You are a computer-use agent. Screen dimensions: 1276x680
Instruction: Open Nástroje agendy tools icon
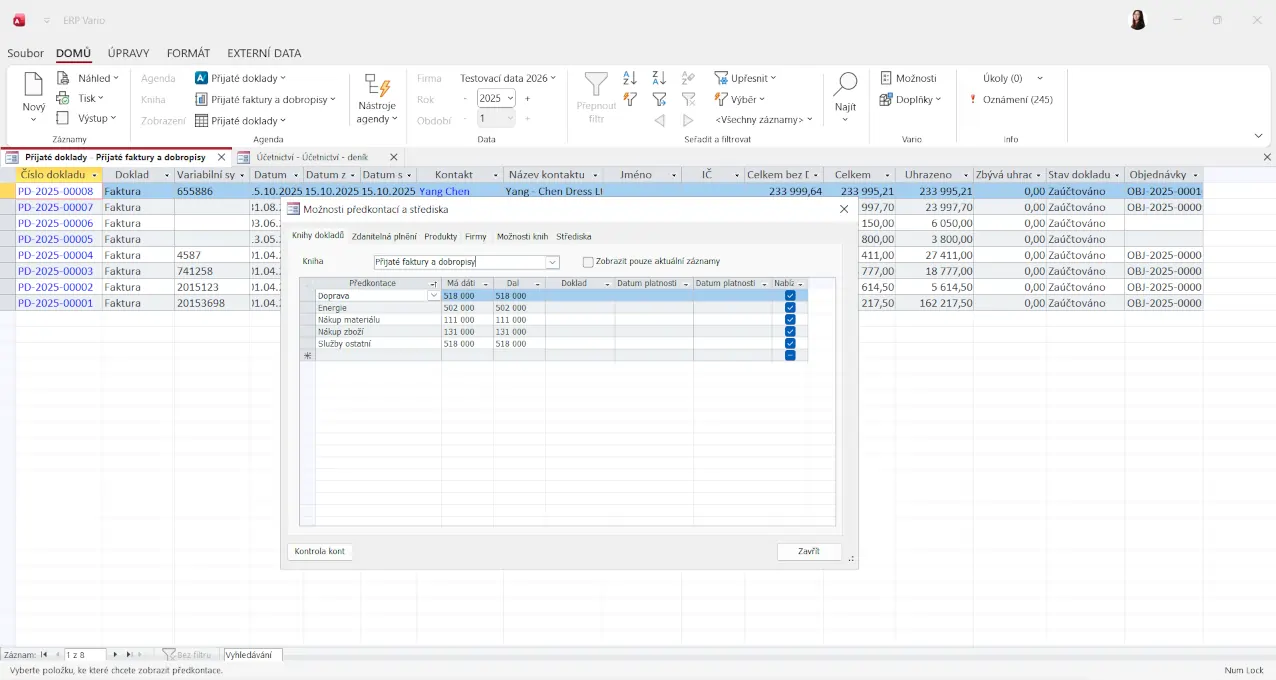[377, 86]
